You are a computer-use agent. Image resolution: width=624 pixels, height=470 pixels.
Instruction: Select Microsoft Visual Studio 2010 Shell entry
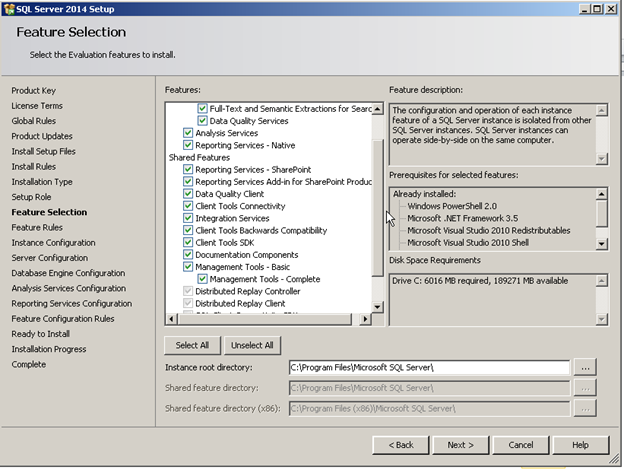pyautogui.click(x=468, y=242)
